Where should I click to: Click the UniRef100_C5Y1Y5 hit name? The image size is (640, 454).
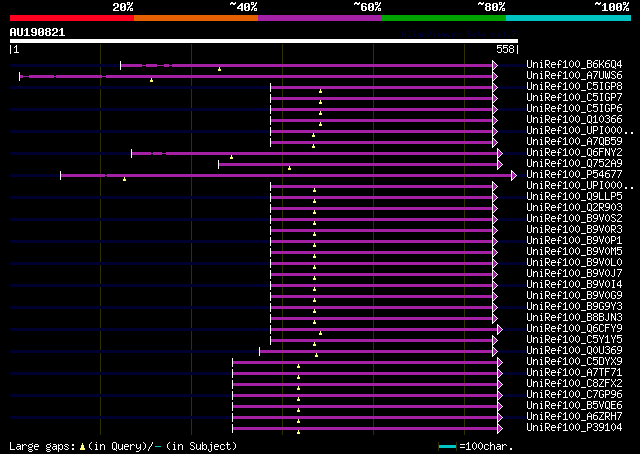(x=574, y=340)
